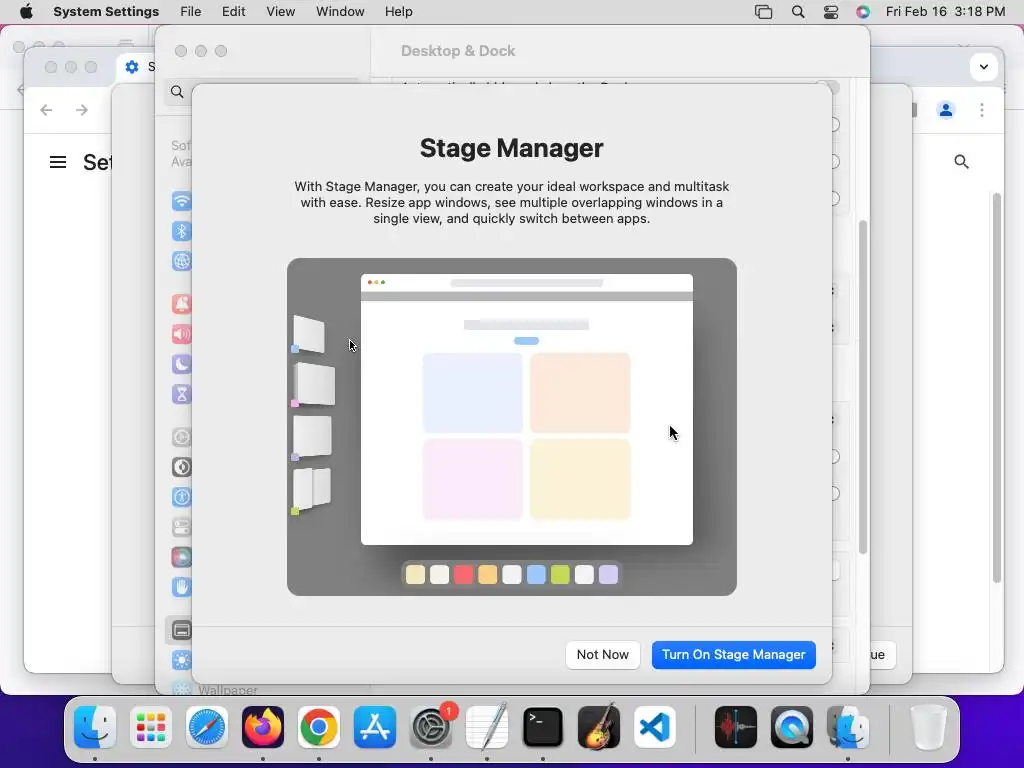Image resolution: width=1024 pixels, height=768 pixels.
Task: Open Chrome three-dot menu
Action: tap(982, 110)
